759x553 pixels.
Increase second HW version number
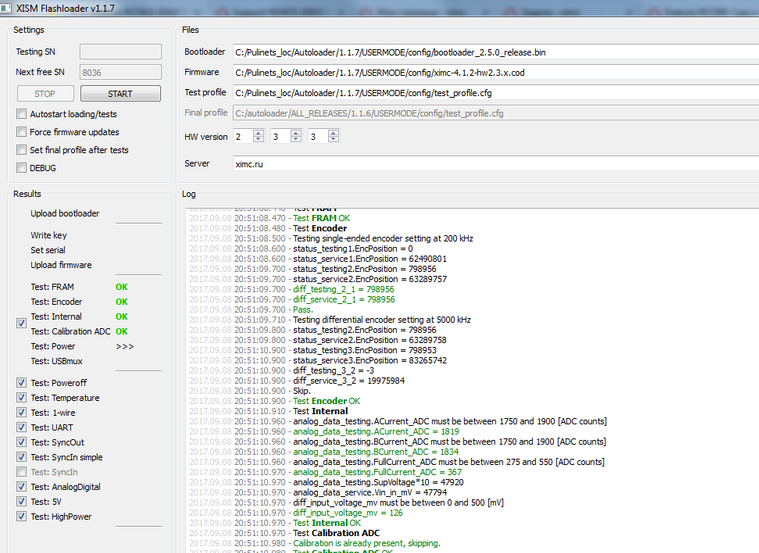pyautogui.click(x=296, y=133)
